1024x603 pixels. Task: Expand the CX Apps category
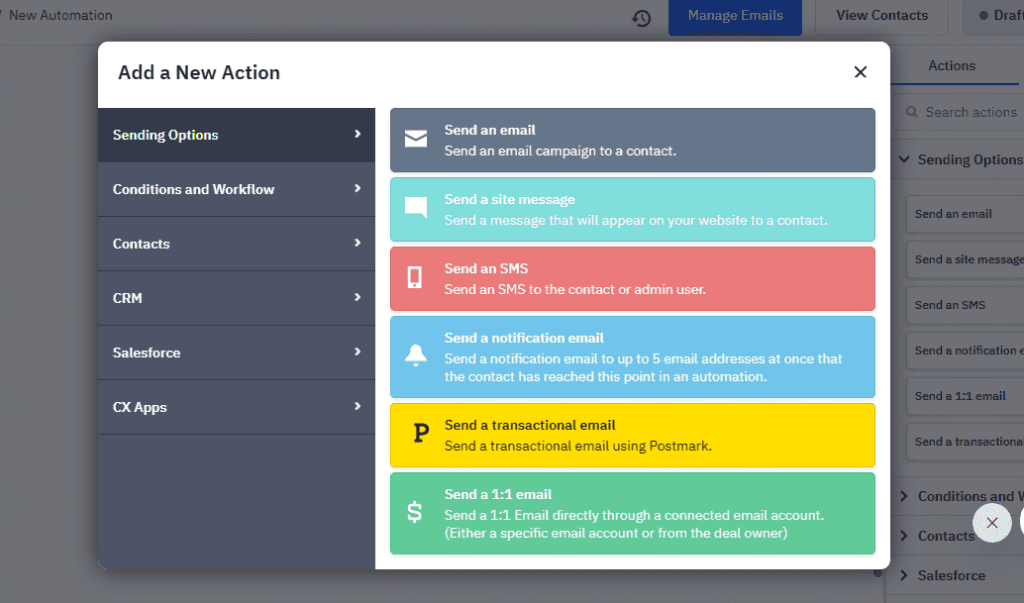(x=236, y=407)
